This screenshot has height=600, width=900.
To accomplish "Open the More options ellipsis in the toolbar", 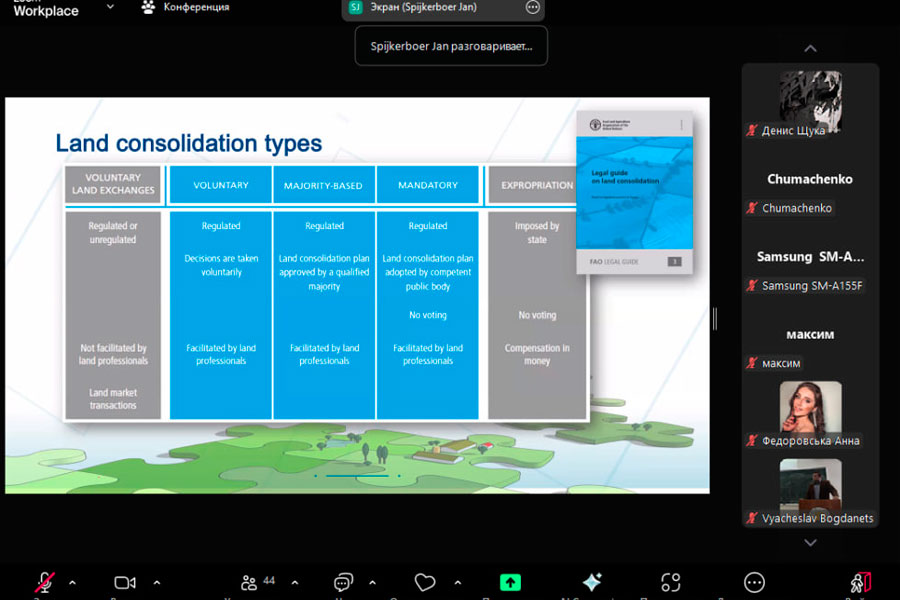I will click(x=755, y=582).
